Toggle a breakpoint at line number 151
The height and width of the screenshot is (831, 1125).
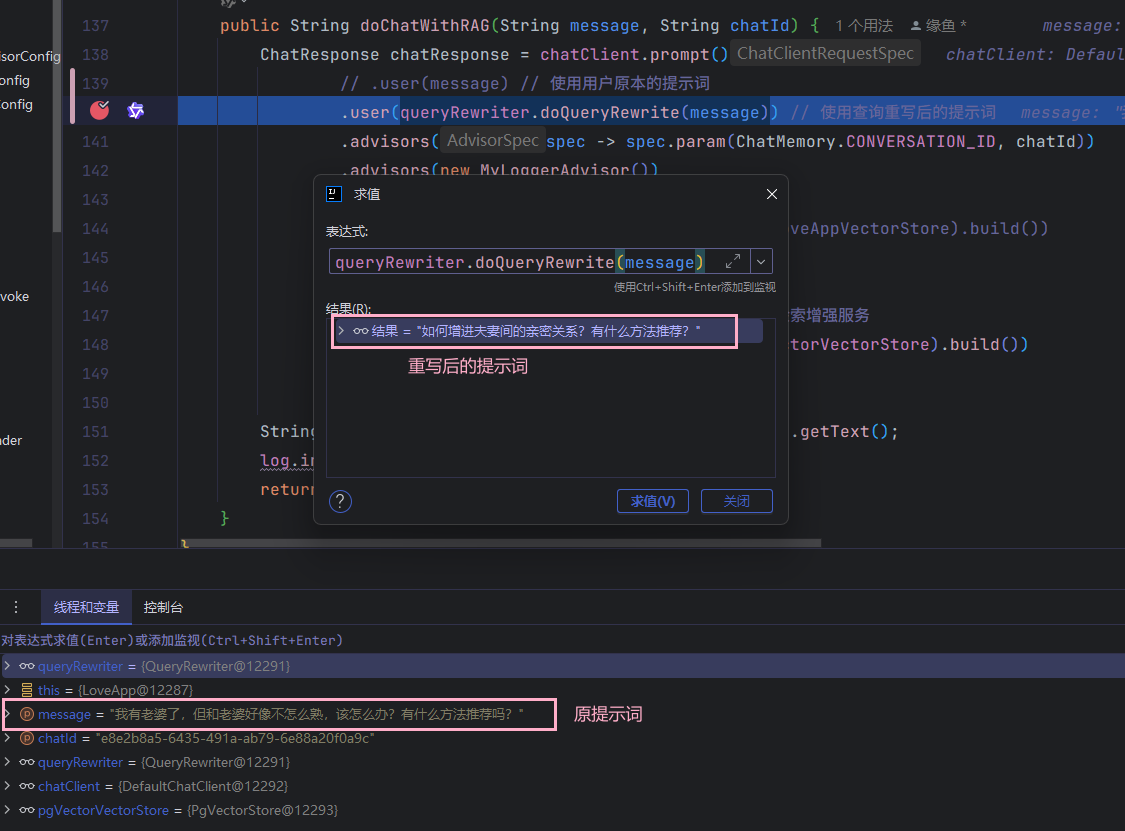[x=94, y=432]
